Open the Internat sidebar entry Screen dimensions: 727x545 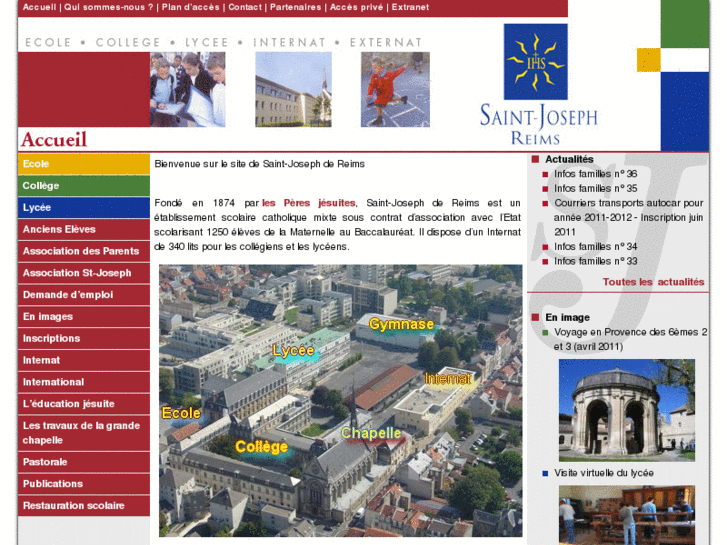[84, 360]
